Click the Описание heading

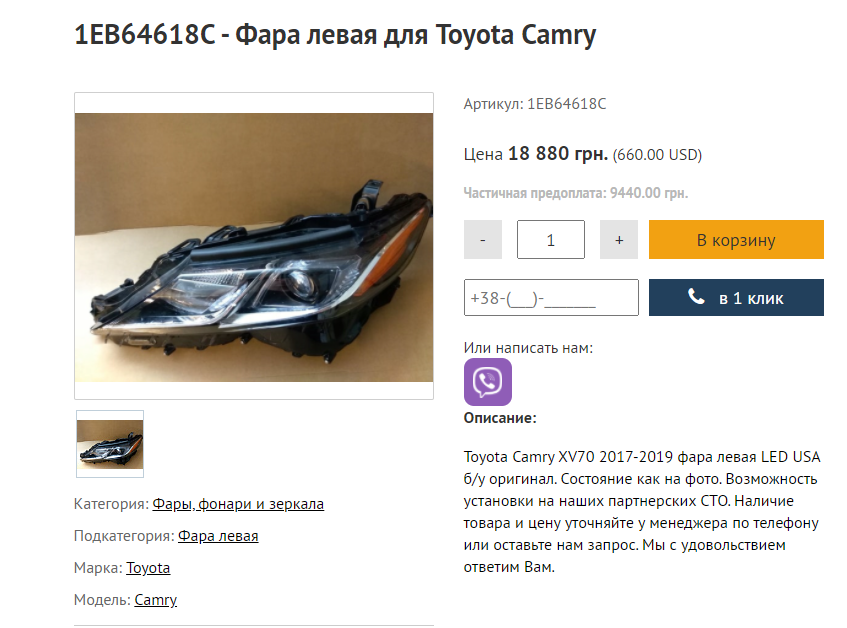[x=500, y=418]
